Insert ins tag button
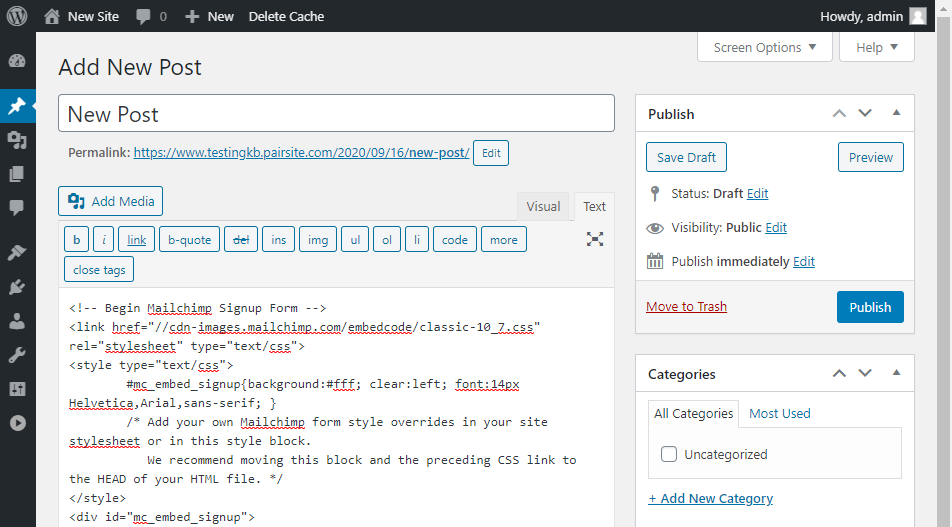The image size is (952, 527). (x=279, y=239)
